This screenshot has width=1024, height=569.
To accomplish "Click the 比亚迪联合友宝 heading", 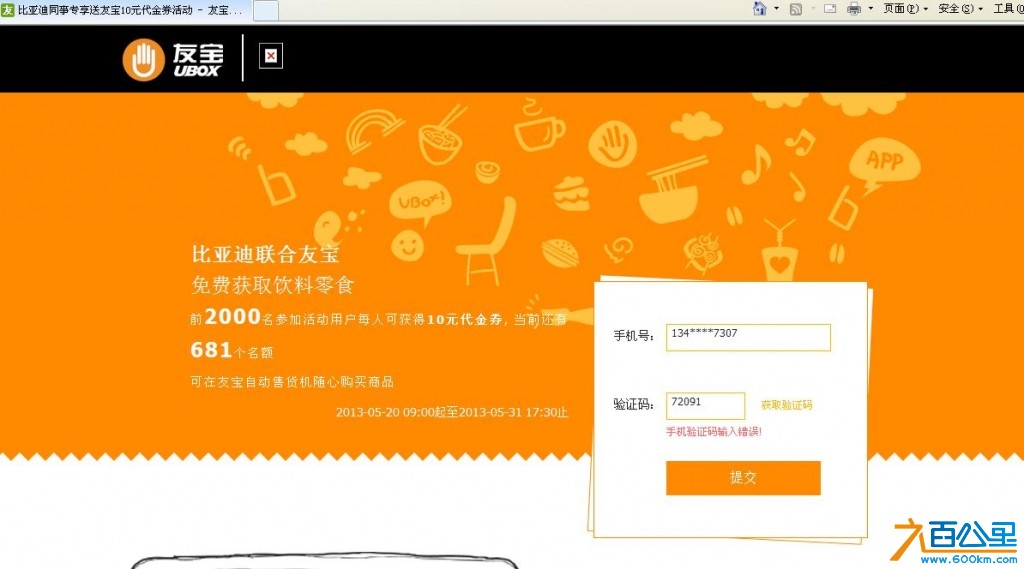I will click(x=265, y=253).
